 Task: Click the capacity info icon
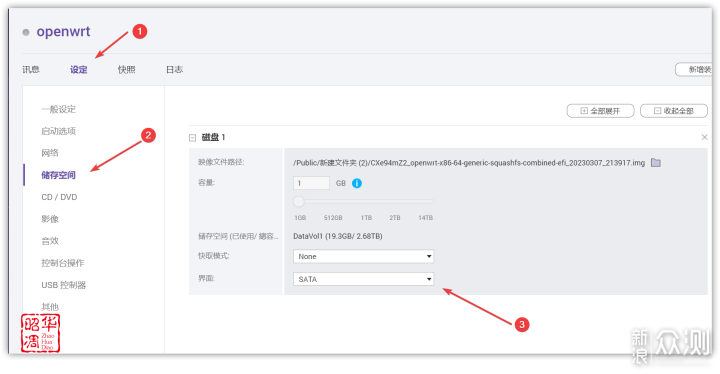[357, 183]
